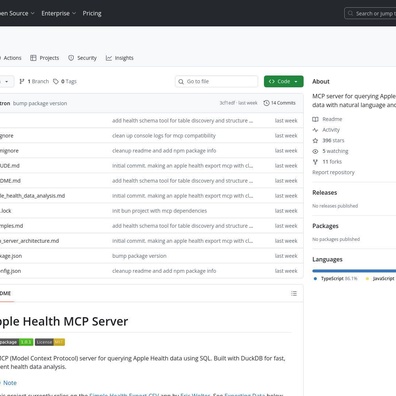View the 1 Branch list
The height and width of the screenshot is (396, 396).
[34, 81]
